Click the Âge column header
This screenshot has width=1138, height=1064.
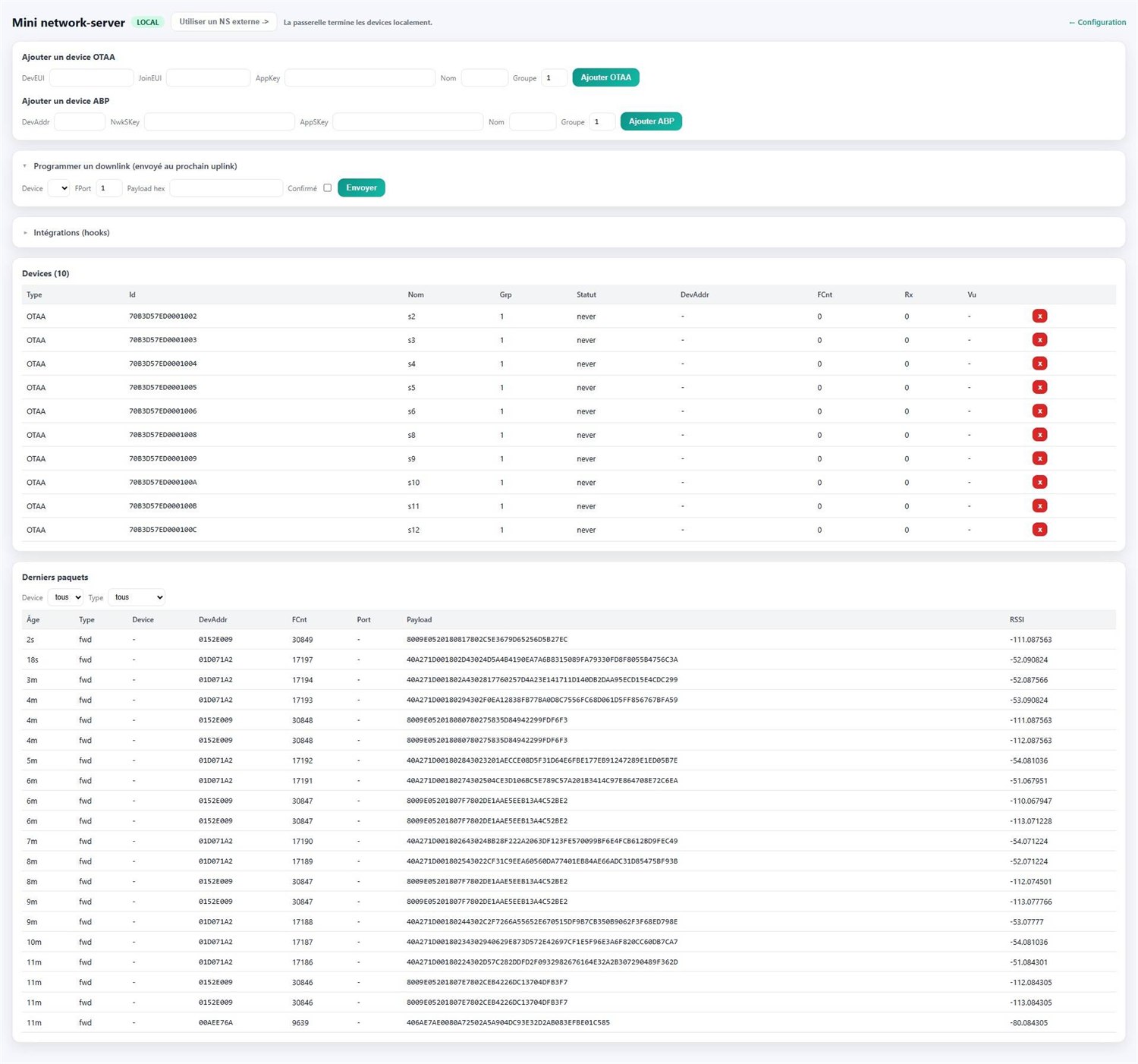[33, 619]
